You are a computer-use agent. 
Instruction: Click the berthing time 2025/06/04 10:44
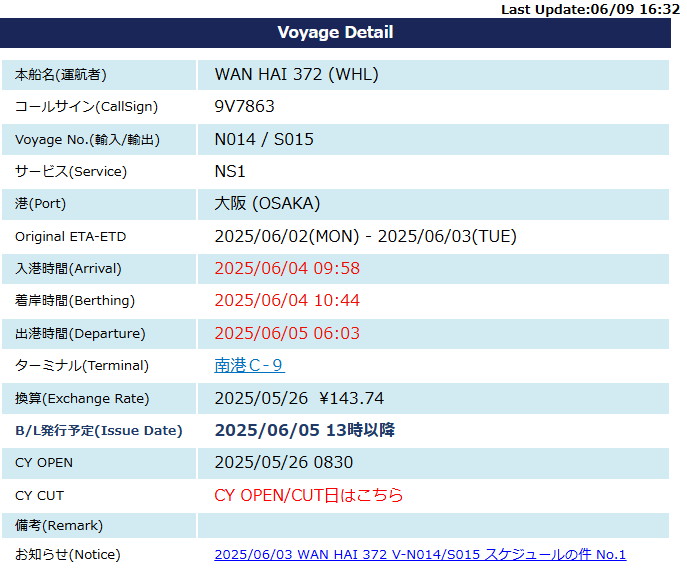click(x=287, y=300)
